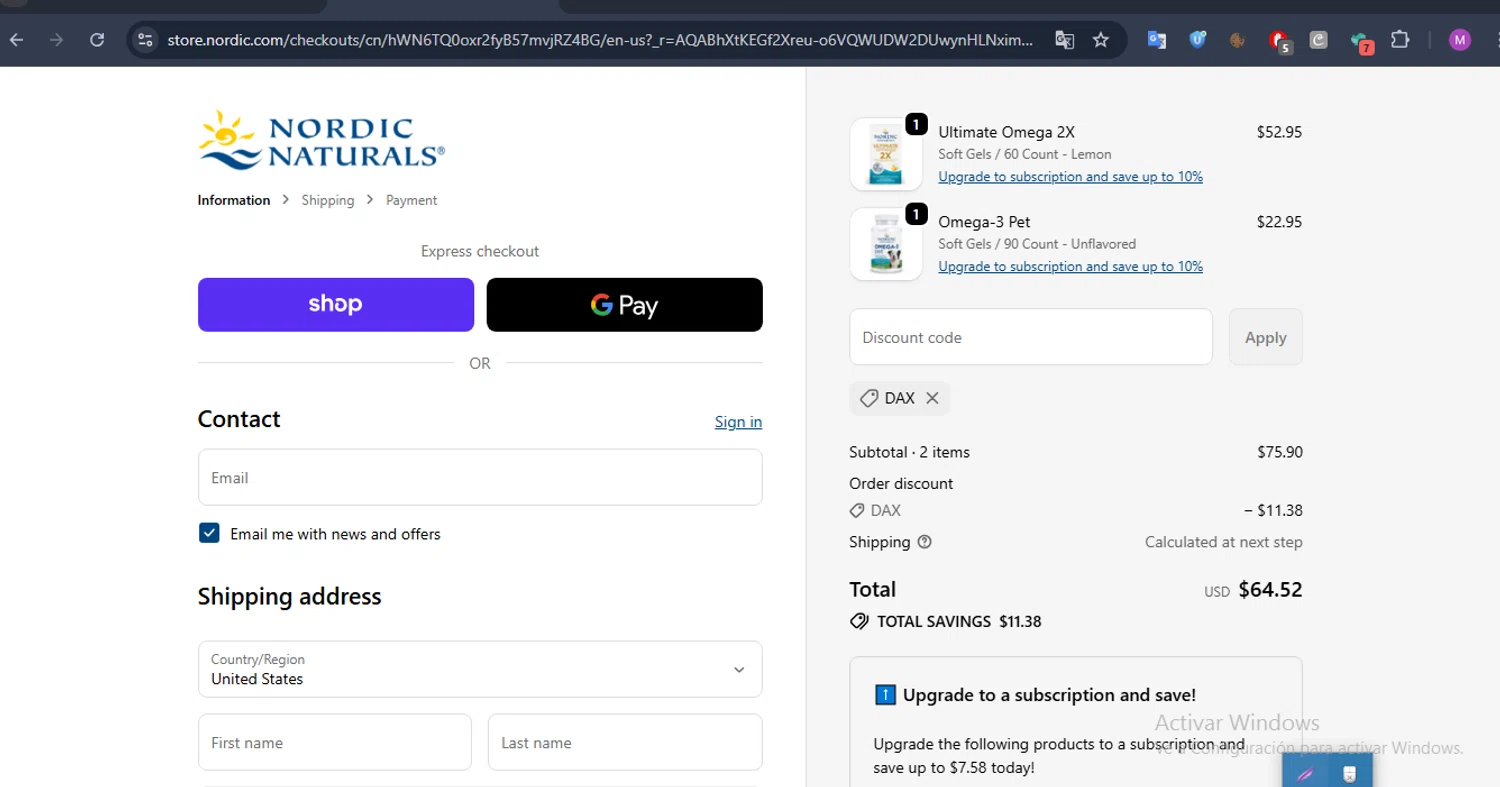Focus the Last name field
This screenshot has height=787, width=1500.
625,742
